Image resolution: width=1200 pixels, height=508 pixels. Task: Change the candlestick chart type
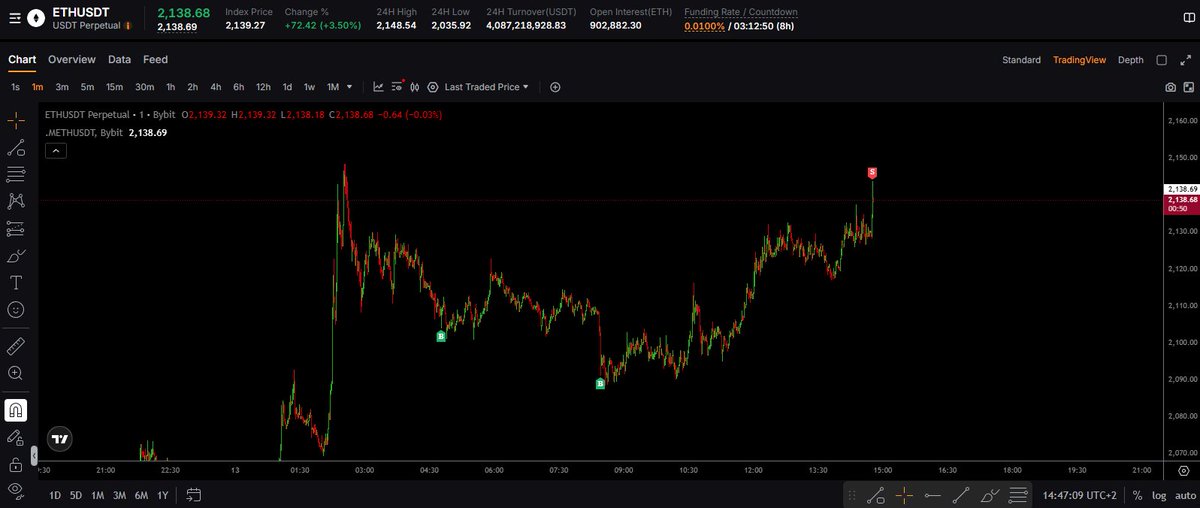coord(416,87)
